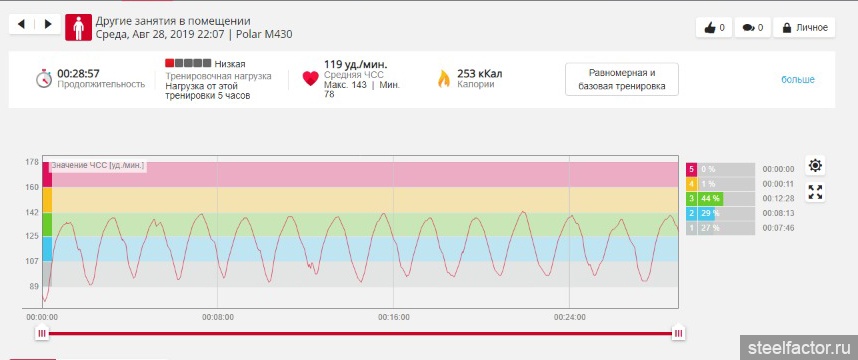Click the red indoor activity sport icon

click(78, 27)
